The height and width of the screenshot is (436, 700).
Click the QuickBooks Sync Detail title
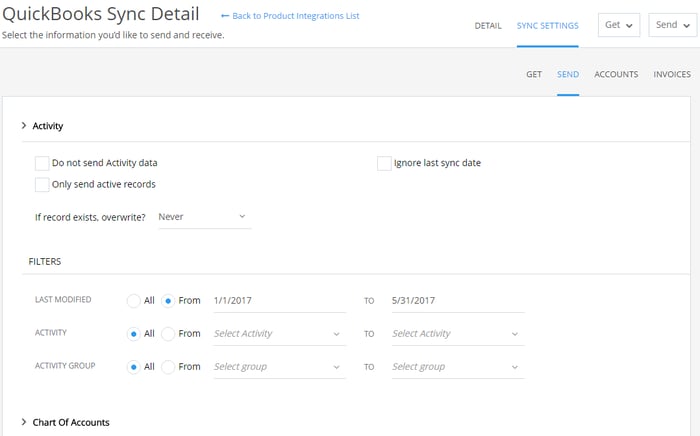point(101,14)
